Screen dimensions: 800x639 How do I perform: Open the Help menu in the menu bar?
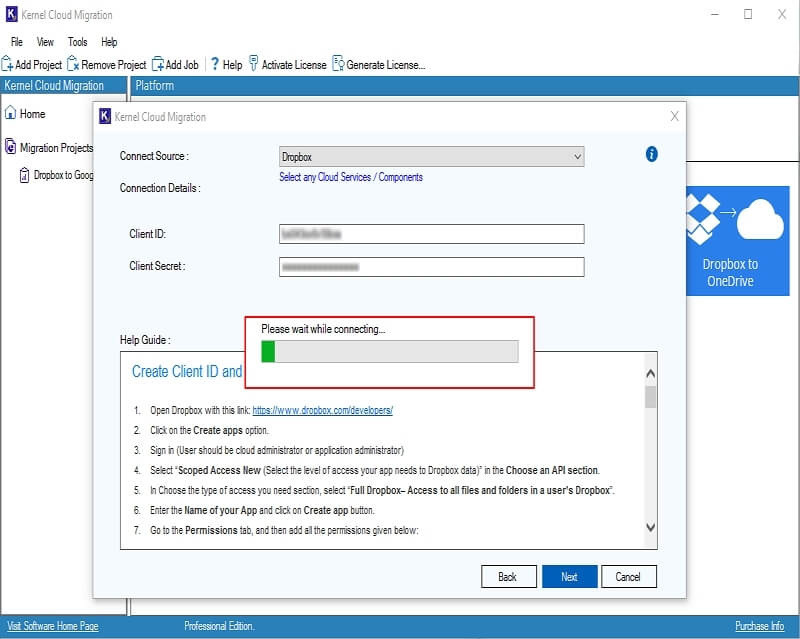click(109, 42)
